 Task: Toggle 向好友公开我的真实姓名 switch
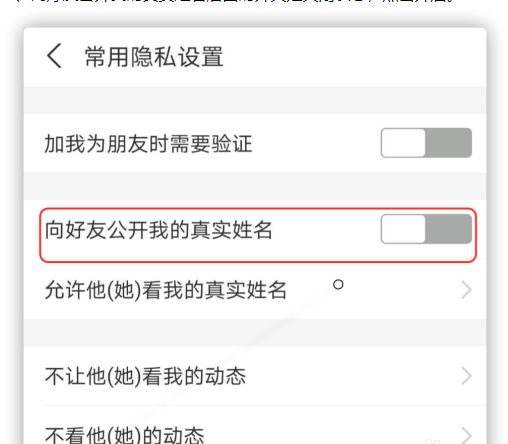426,229
